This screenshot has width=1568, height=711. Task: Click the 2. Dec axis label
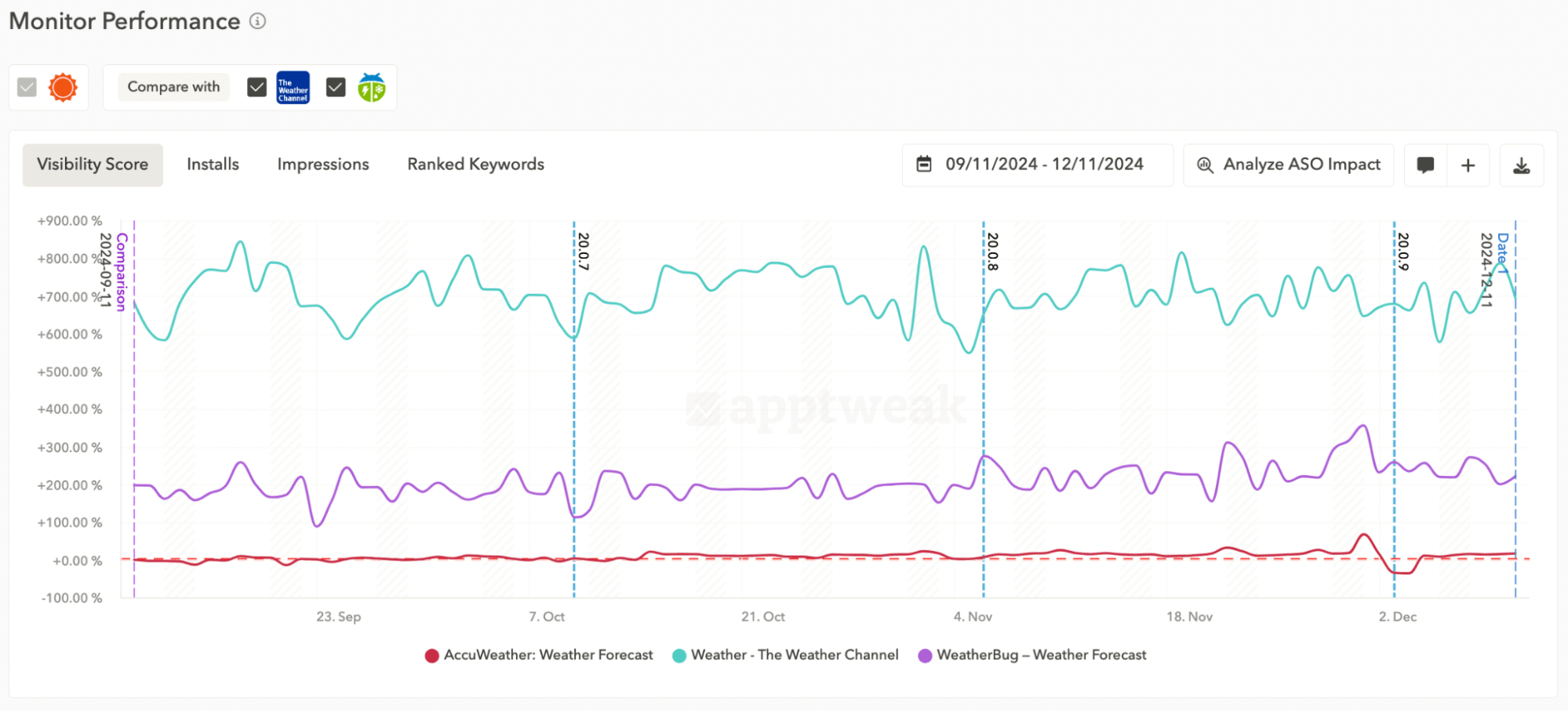tap(1398, 617)
